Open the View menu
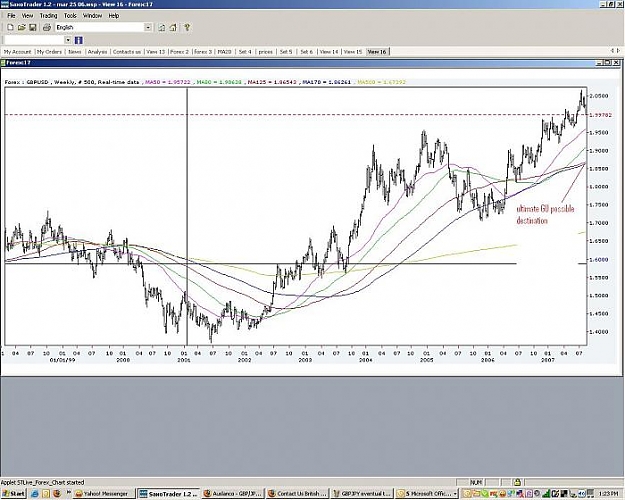This screenshot has height=500, width=625. 28,16
